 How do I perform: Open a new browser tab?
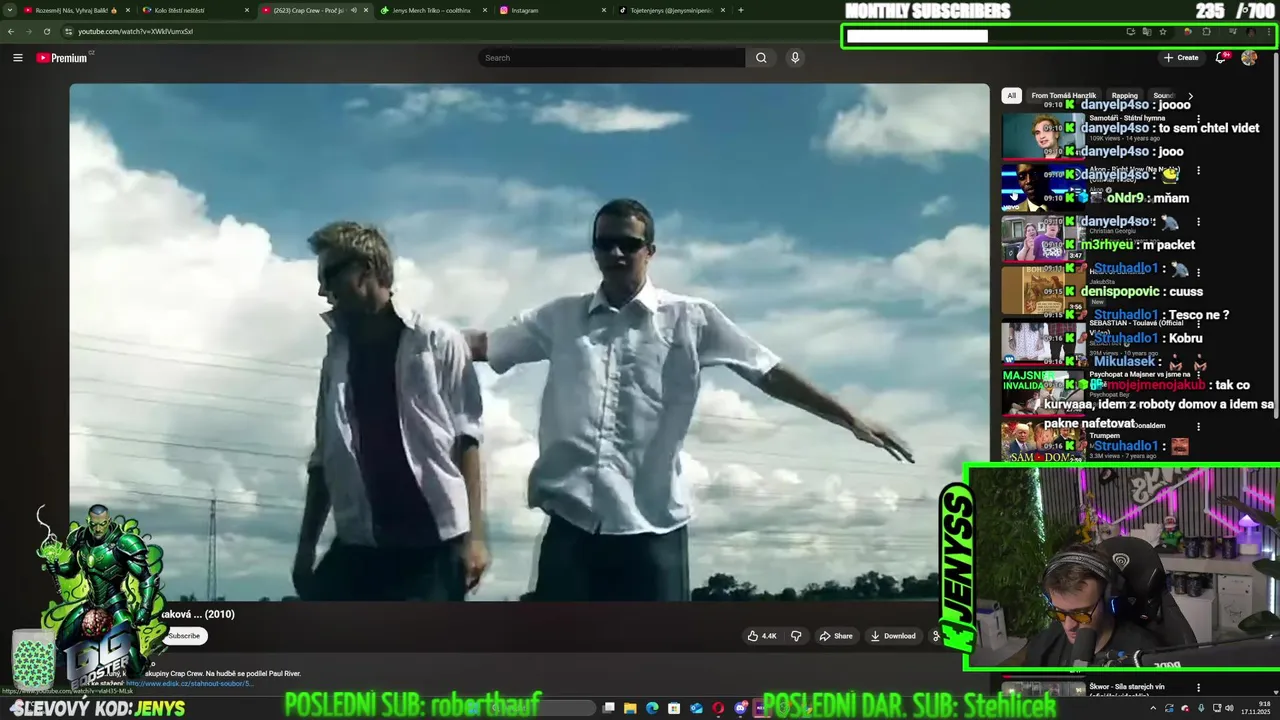click(x=740, y=10)
